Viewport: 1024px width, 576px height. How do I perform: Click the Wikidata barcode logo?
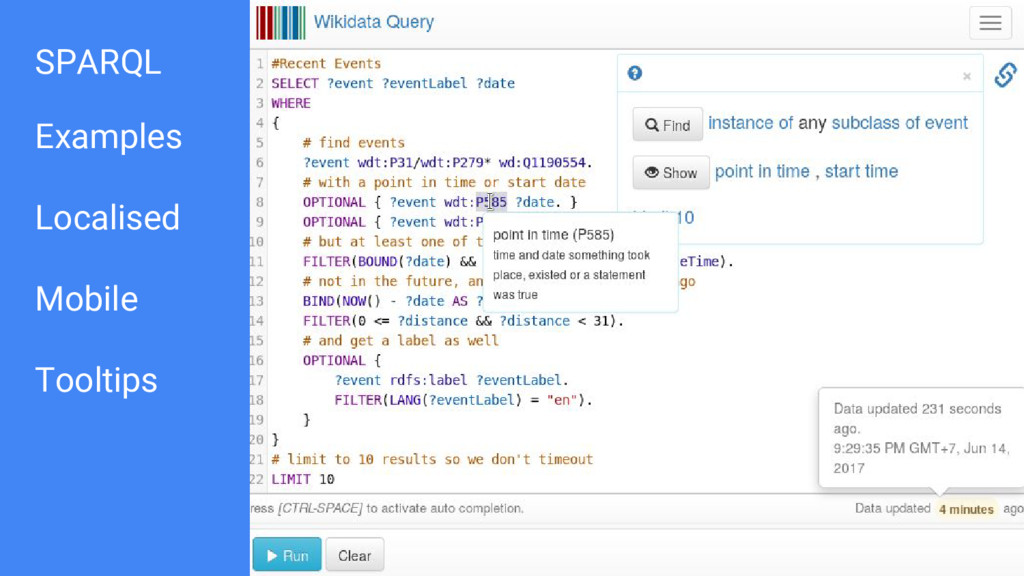pos(281,23)
